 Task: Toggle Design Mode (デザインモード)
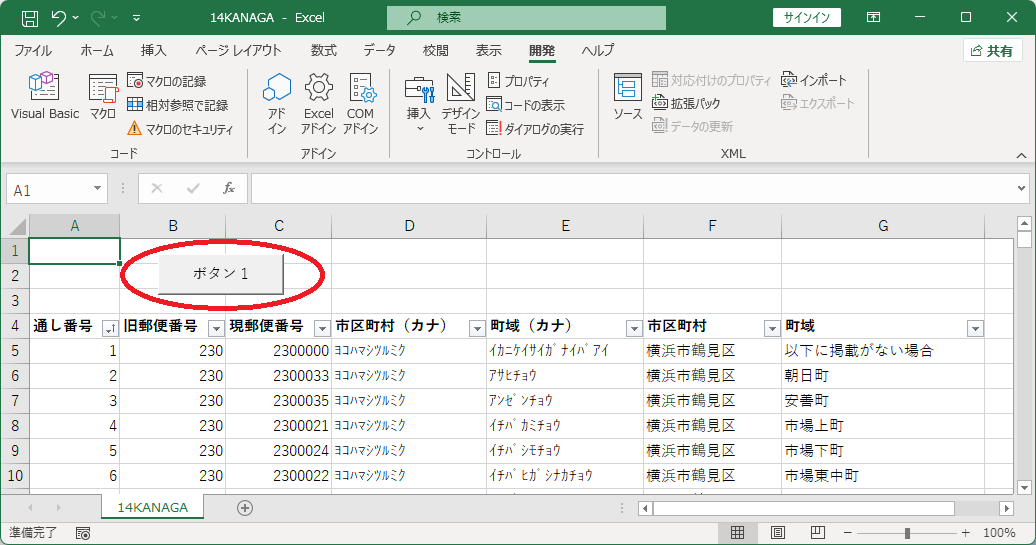(x=461, y=104)
